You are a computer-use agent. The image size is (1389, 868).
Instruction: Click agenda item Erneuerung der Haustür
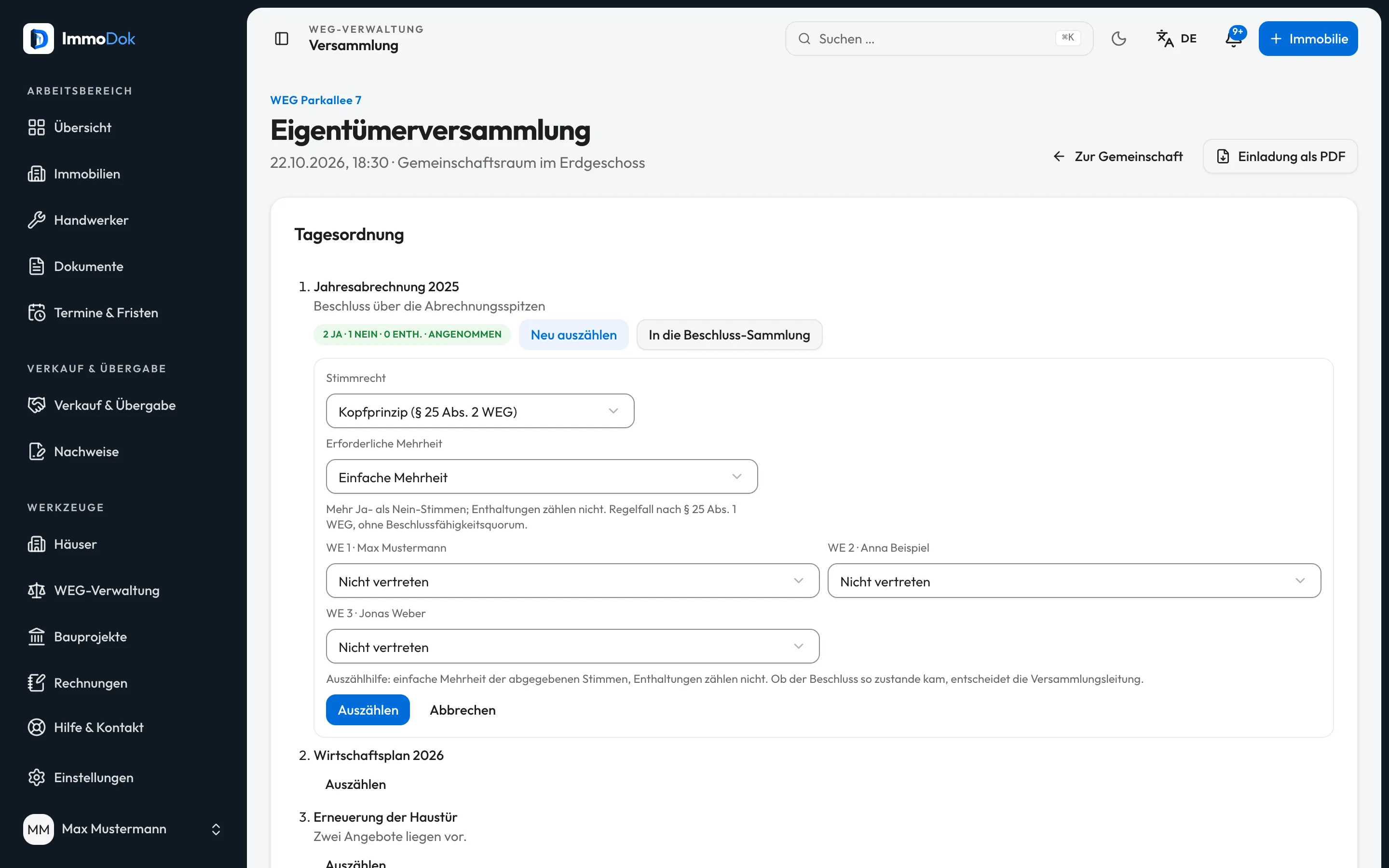pyautogui.click(x=385, y=817)
